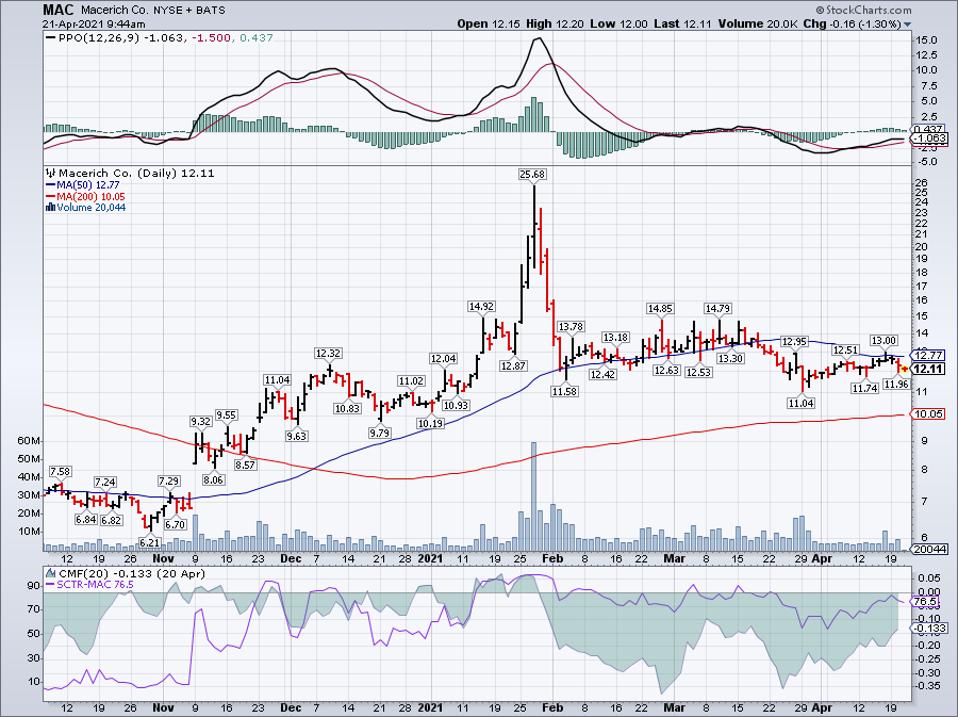
Task: Click the 13.00 price label
Action: (883, 340)
